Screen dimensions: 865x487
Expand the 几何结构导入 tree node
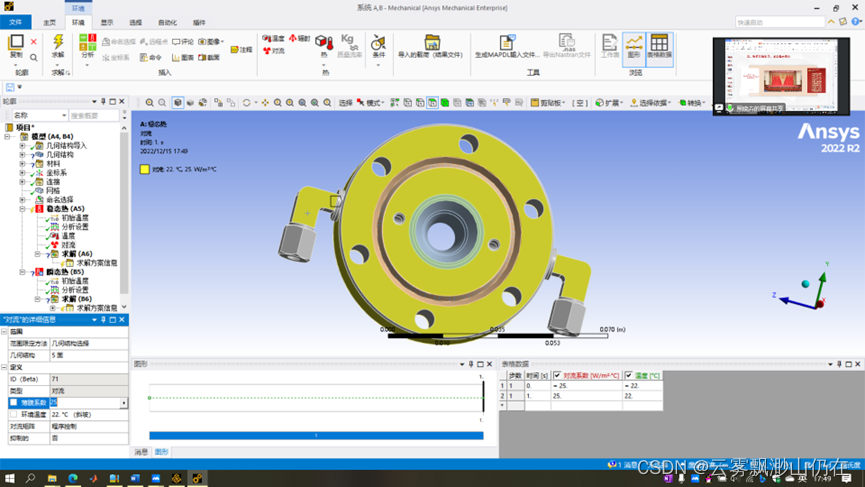(22, 146)
